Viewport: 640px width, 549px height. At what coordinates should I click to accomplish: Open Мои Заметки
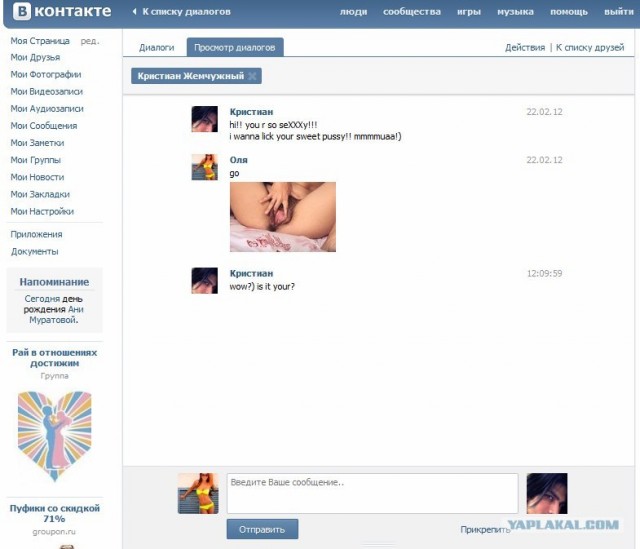tap(37, 143)
